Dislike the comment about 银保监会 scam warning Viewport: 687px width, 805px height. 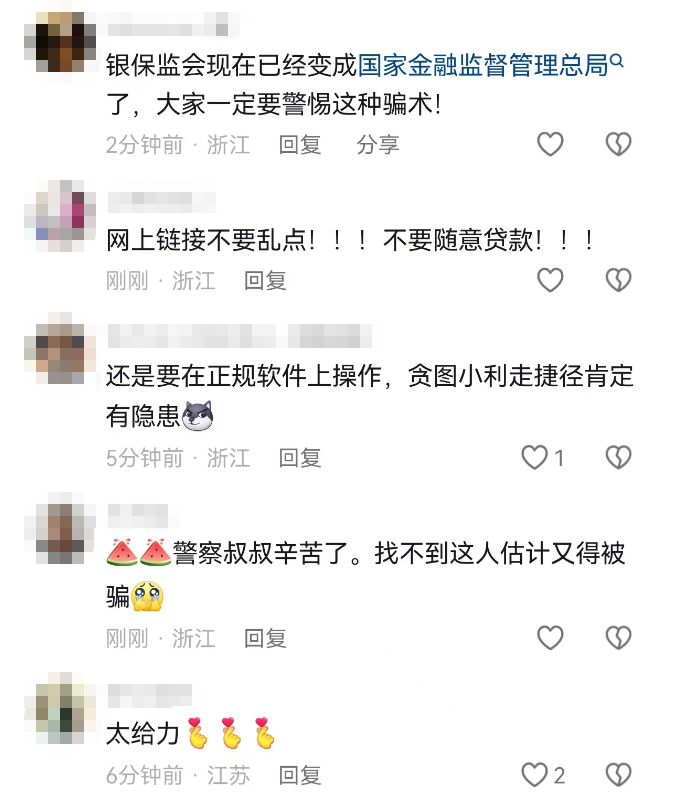pyautogui.click(x=618, y=144)
